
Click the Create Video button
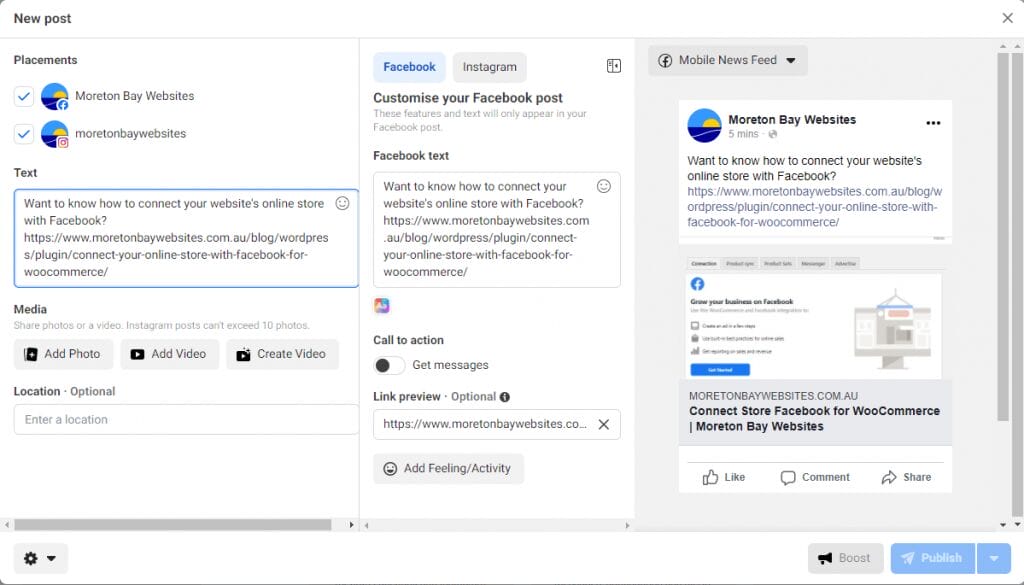(x=282, y=354)
